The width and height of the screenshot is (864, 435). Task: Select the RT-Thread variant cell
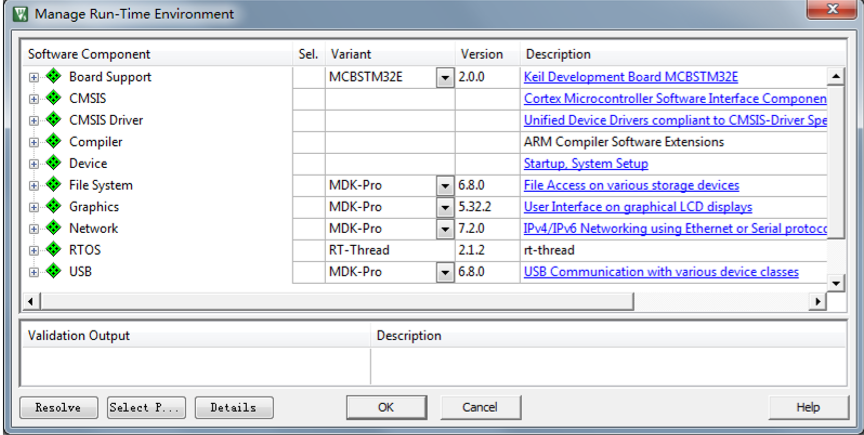390,250
